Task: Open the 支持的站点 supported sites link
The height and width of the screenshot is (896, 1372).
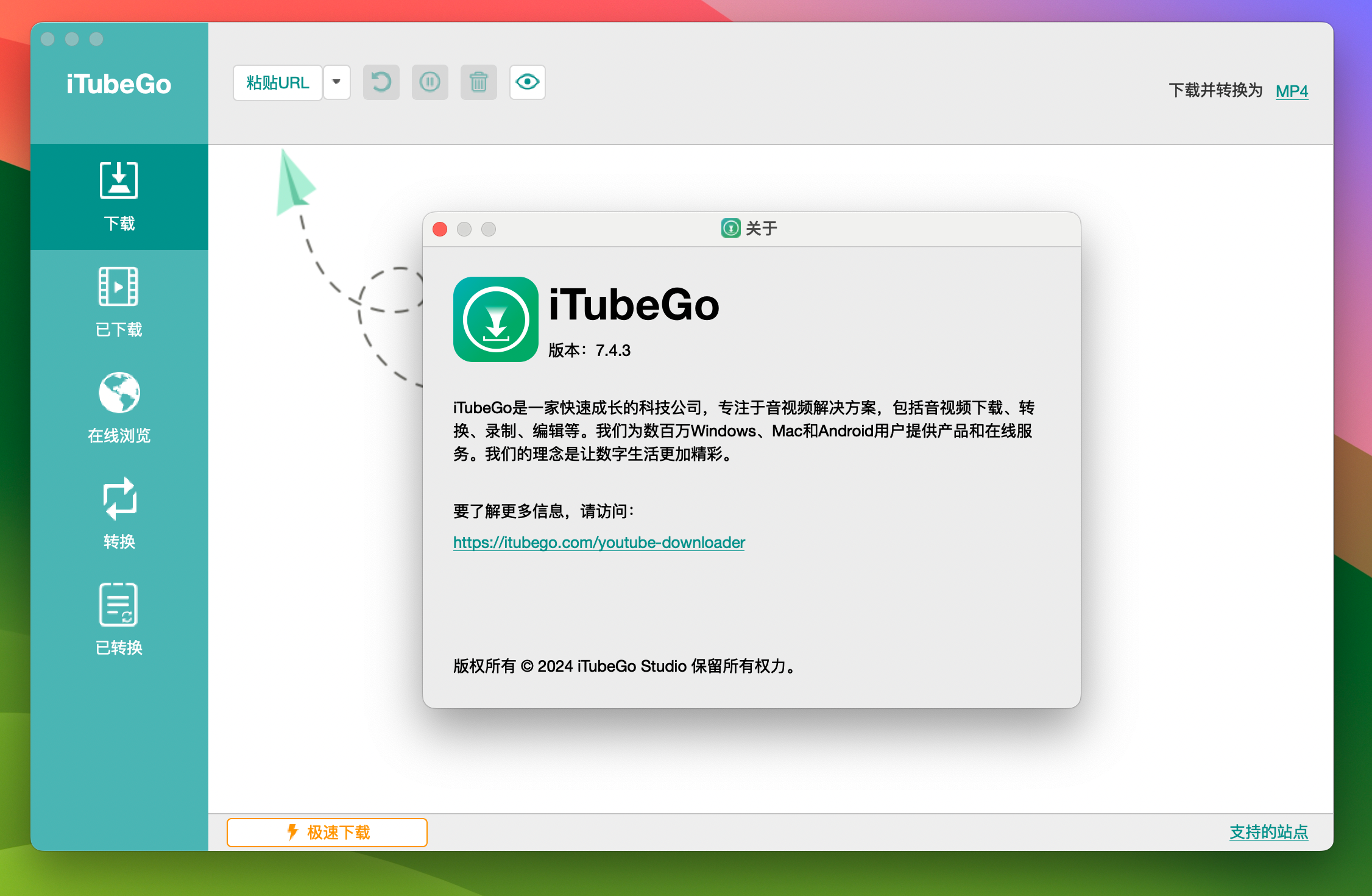Action: coord(1268,832)
